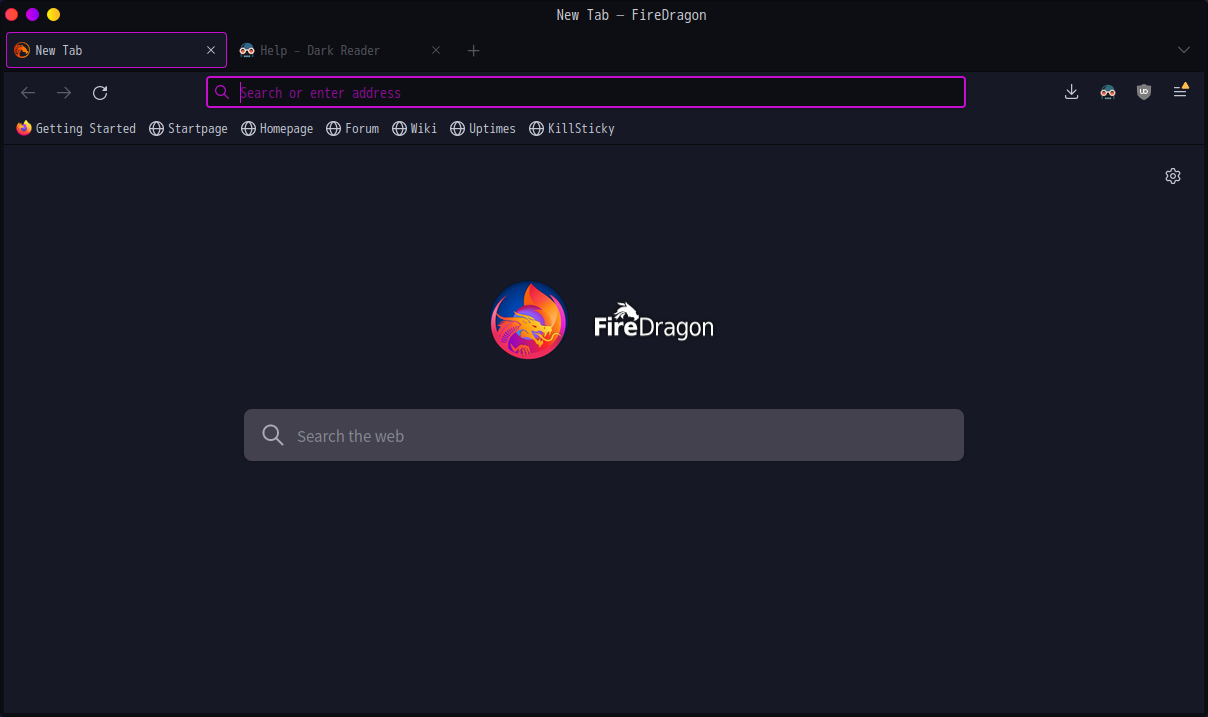Click the magnifier icon in address bar
Viewport: 1208px width, 717px height.
click(222, 92)
